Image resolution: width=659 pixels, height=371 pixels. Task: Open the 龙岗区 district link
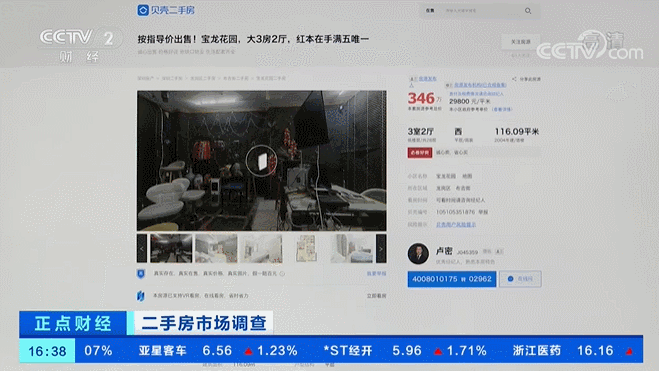click(443, 188)
